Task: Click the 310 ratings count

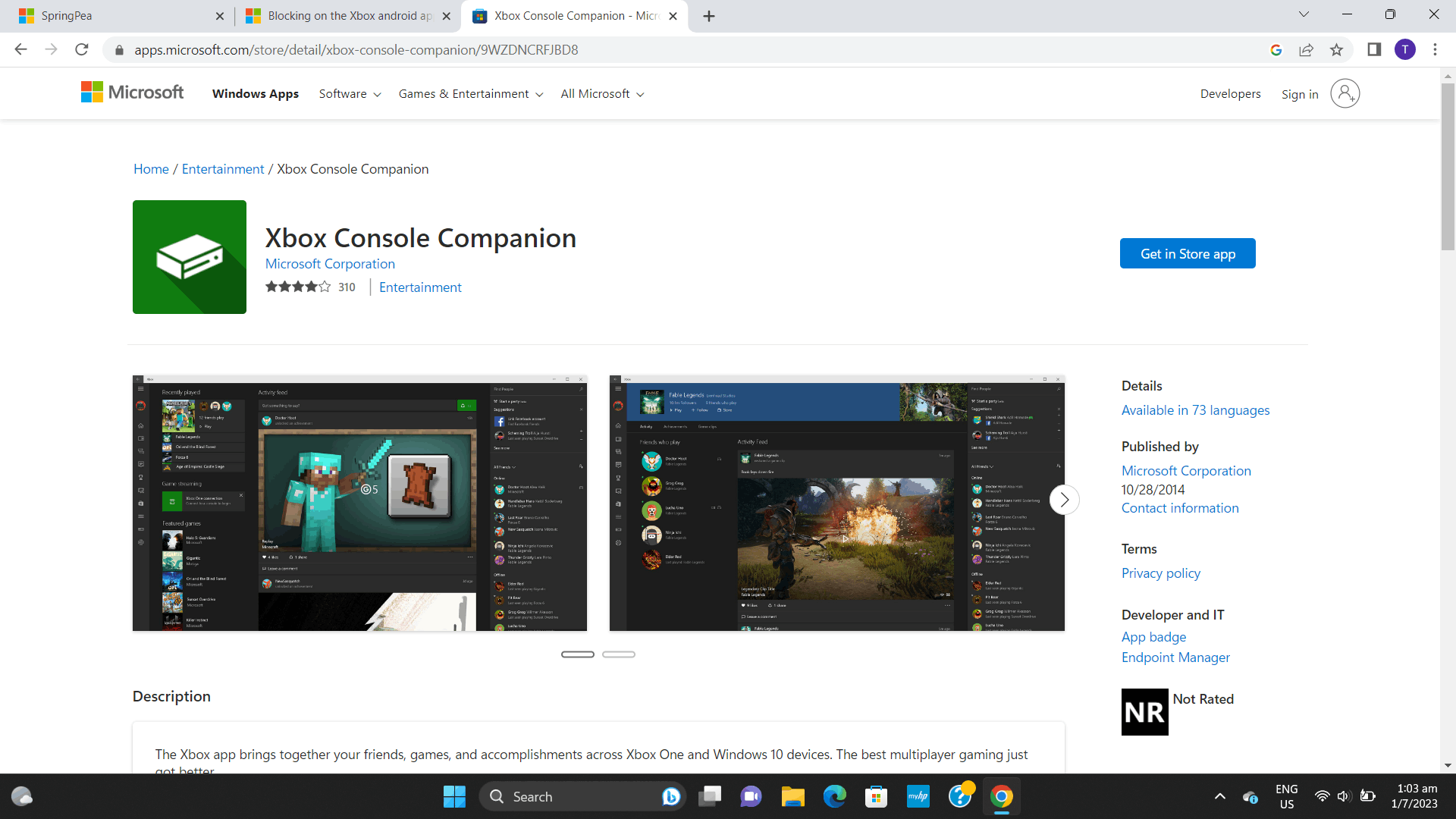Action: pyautogui.click(x=347, y=287)
